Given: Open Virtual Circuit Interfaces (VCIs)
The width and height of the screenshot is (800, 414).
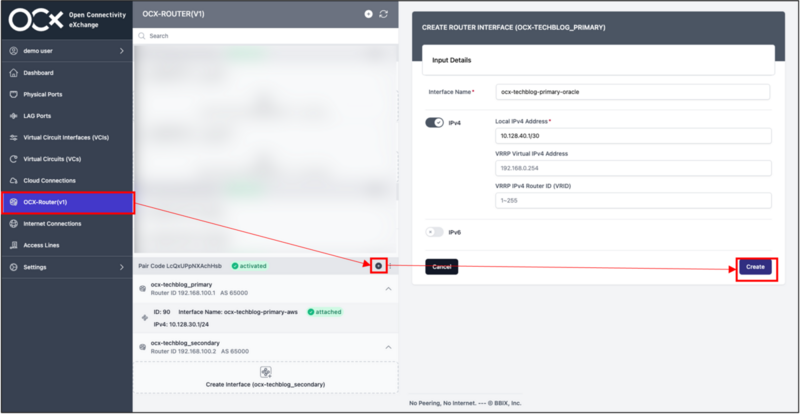Looking at the screenshot, I should coord(66,137).
